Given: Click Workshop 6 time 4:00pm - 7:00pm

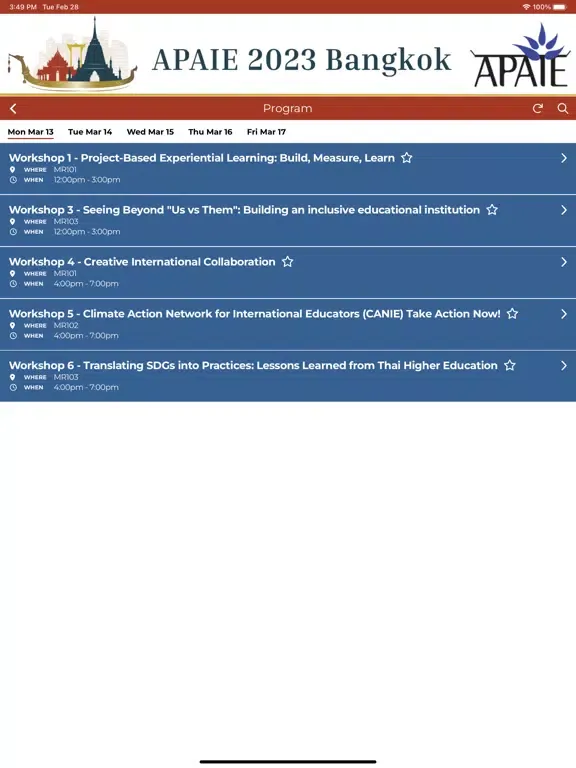Looking at the screenshot, I should click(86, 387).
